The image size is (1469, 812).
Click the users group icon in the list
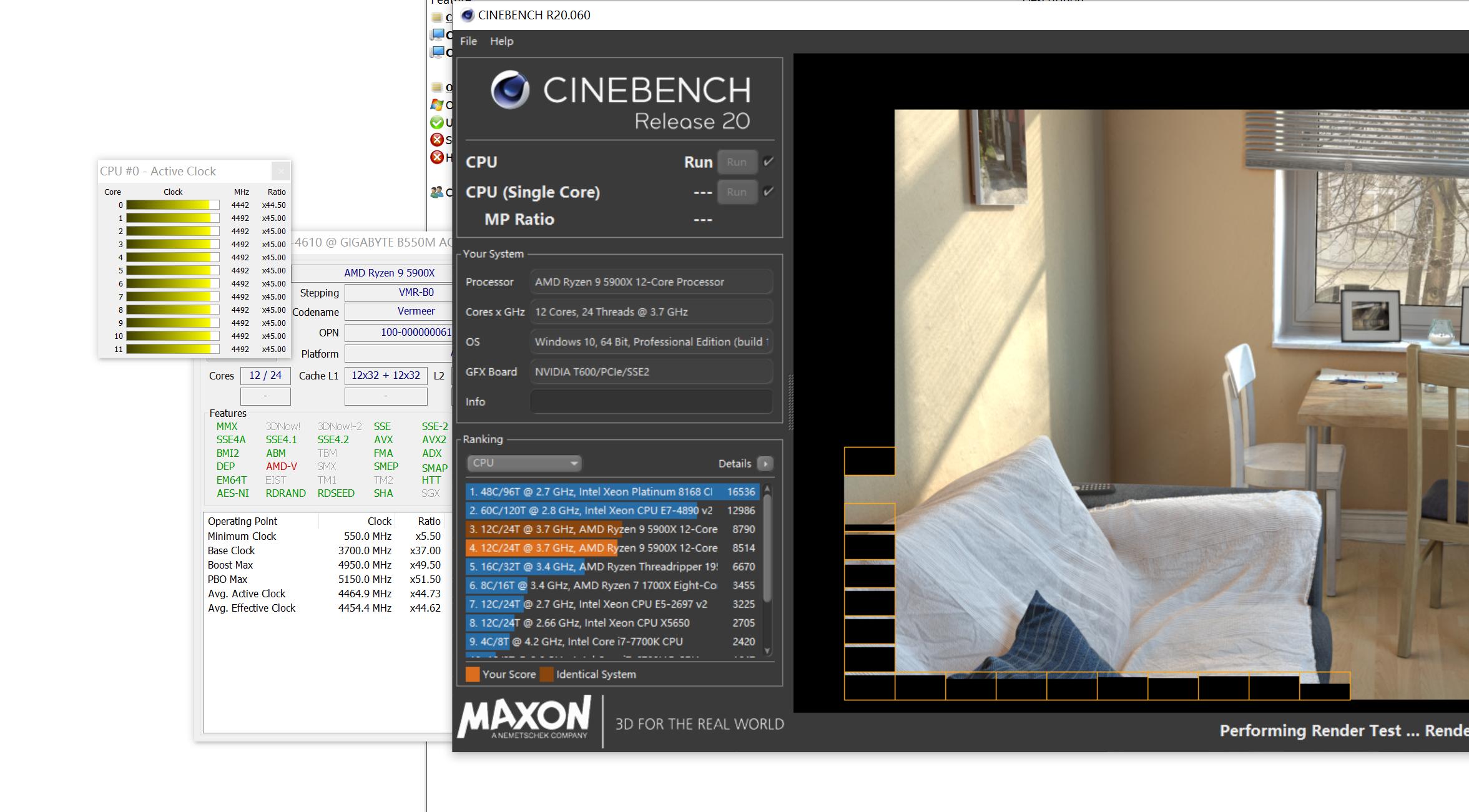click(437, 192)
